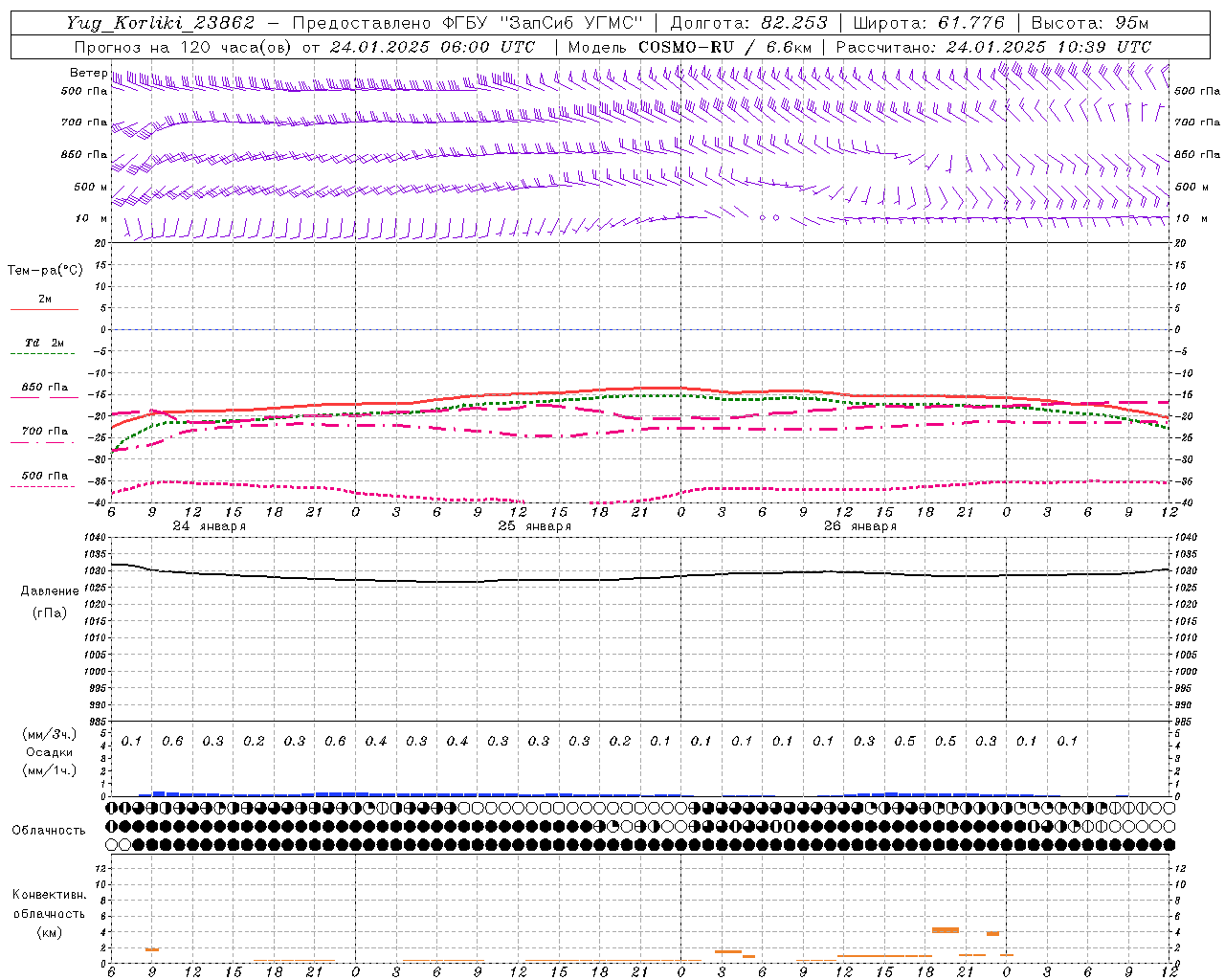The image size is (1225, 980).
Task: Click the 26 января date label
Action: [859, 526]
